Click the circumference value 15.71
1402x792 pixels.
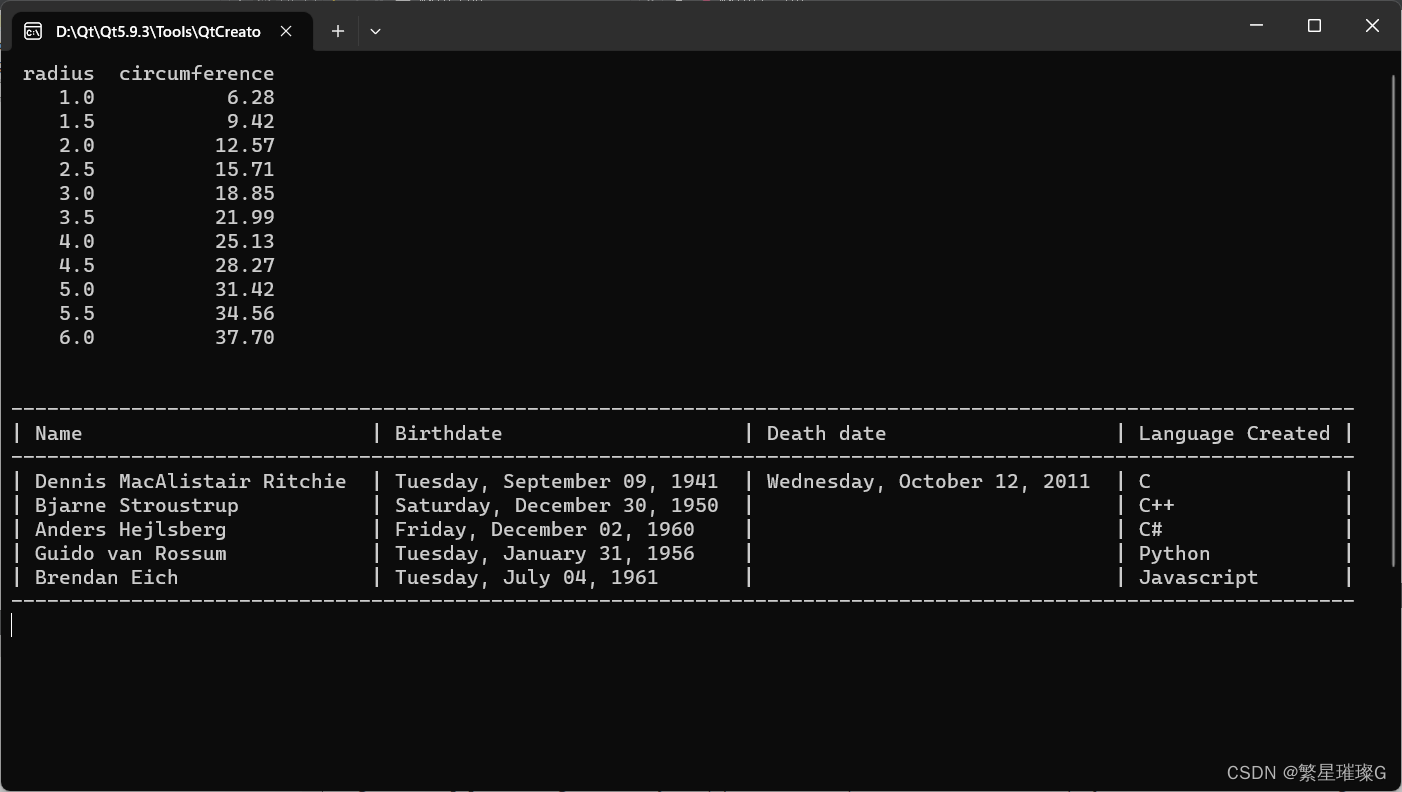[244, 169]
